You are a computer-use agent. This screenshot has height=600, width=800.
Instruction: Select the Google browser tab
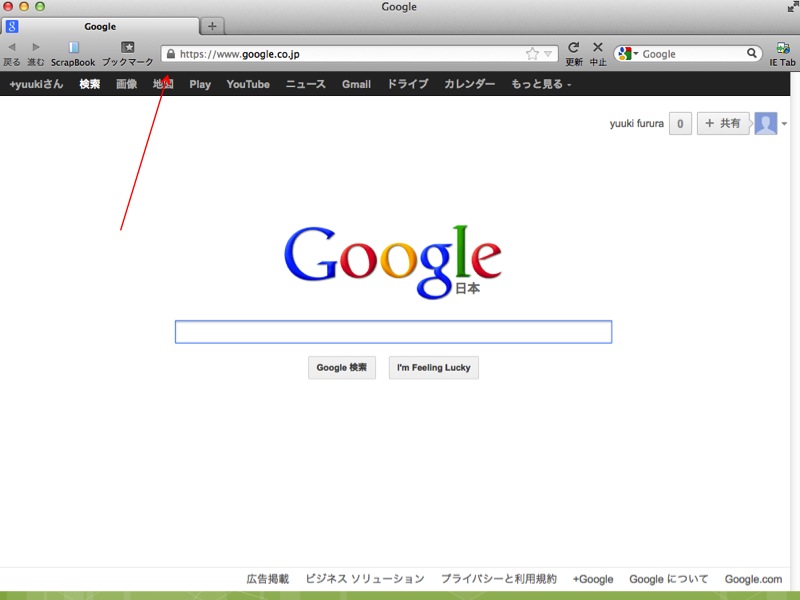tap(100, 26)
